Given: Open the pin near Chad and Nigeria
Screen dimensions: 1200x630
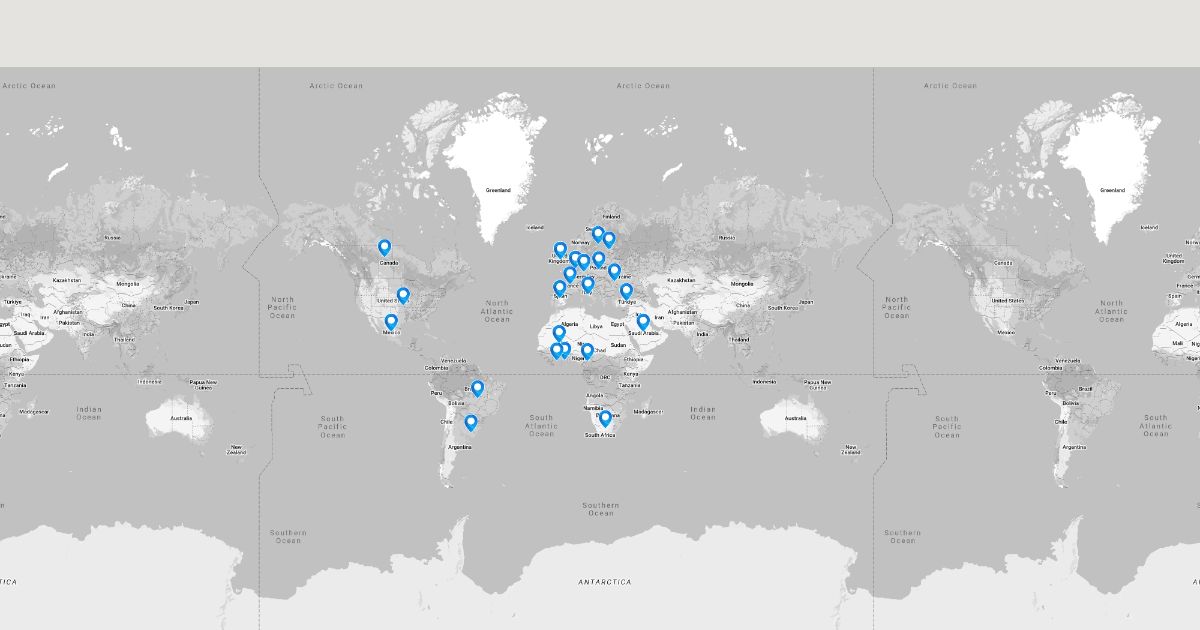Looking at the screenshot, I should coord(587,350).
